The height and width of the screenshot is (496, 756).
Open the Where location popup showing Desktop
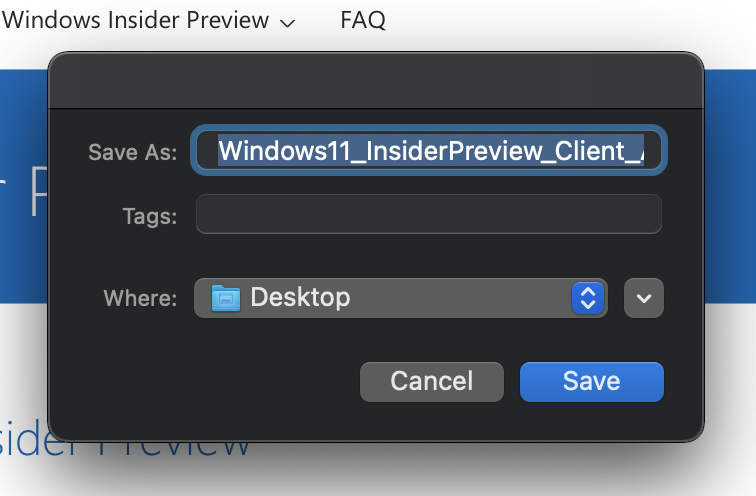coord(401,298)
